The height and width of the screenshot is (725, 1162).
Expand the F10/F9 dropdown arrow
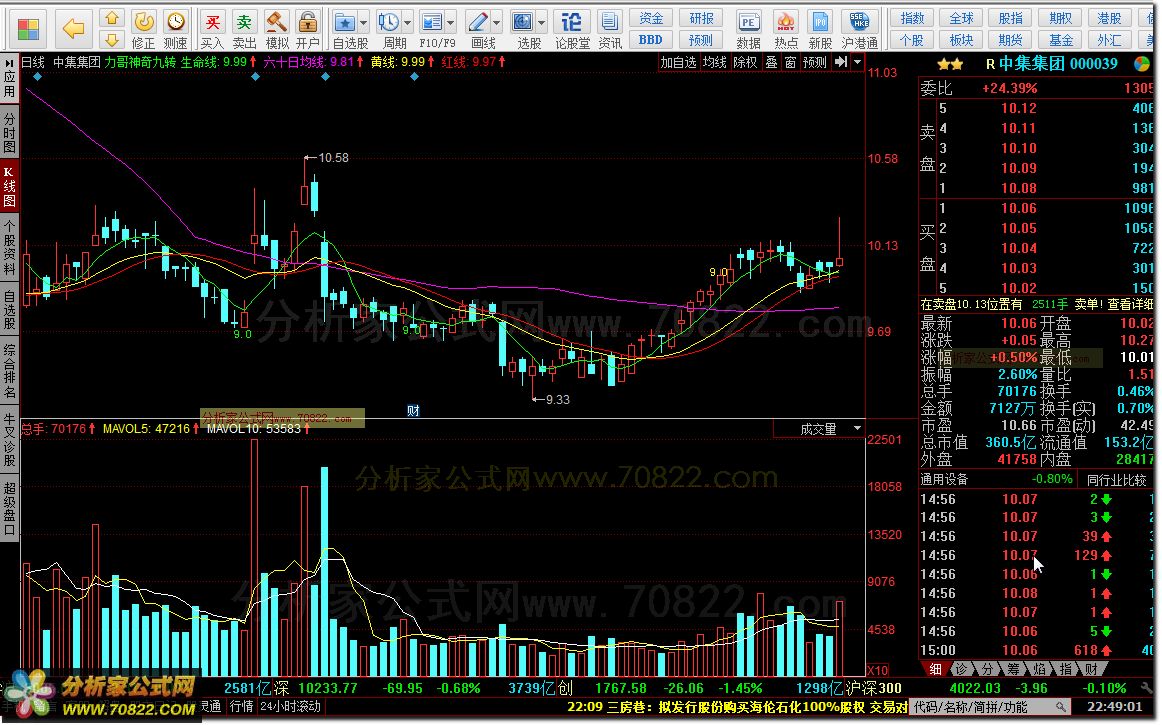[x=451, y=22]
